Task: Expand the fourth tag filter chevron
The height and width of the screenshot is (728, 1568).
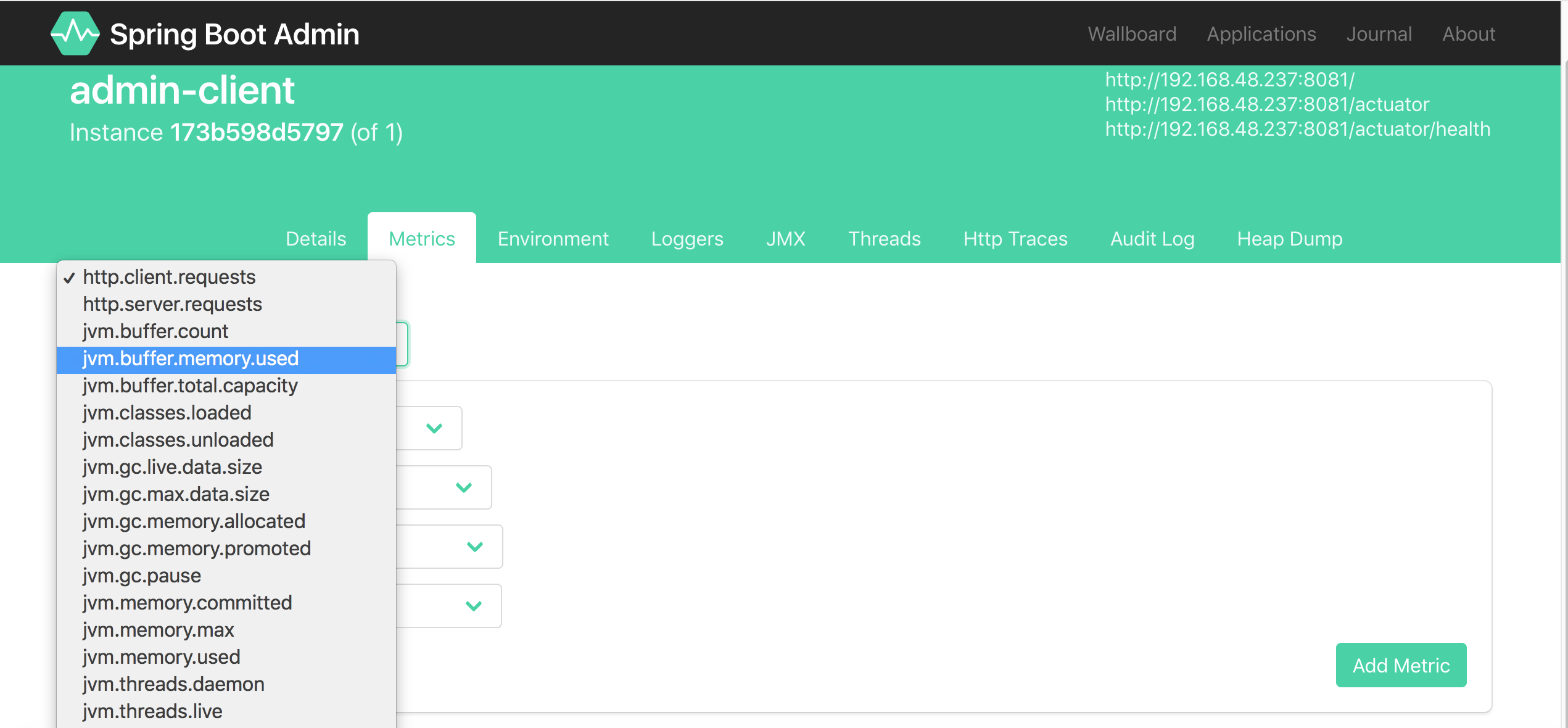Action: 474,606
